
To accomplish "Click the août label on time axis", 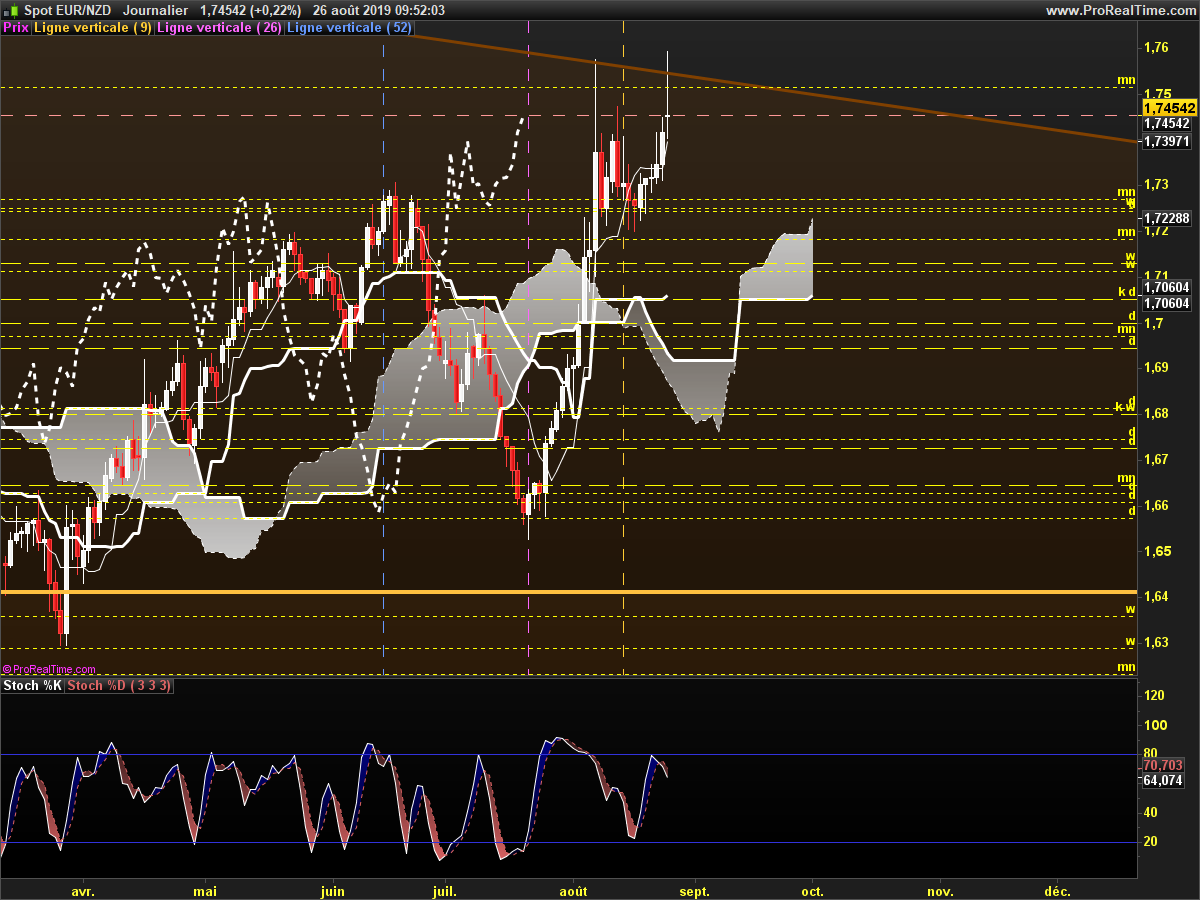I will (x=573, y=890).
